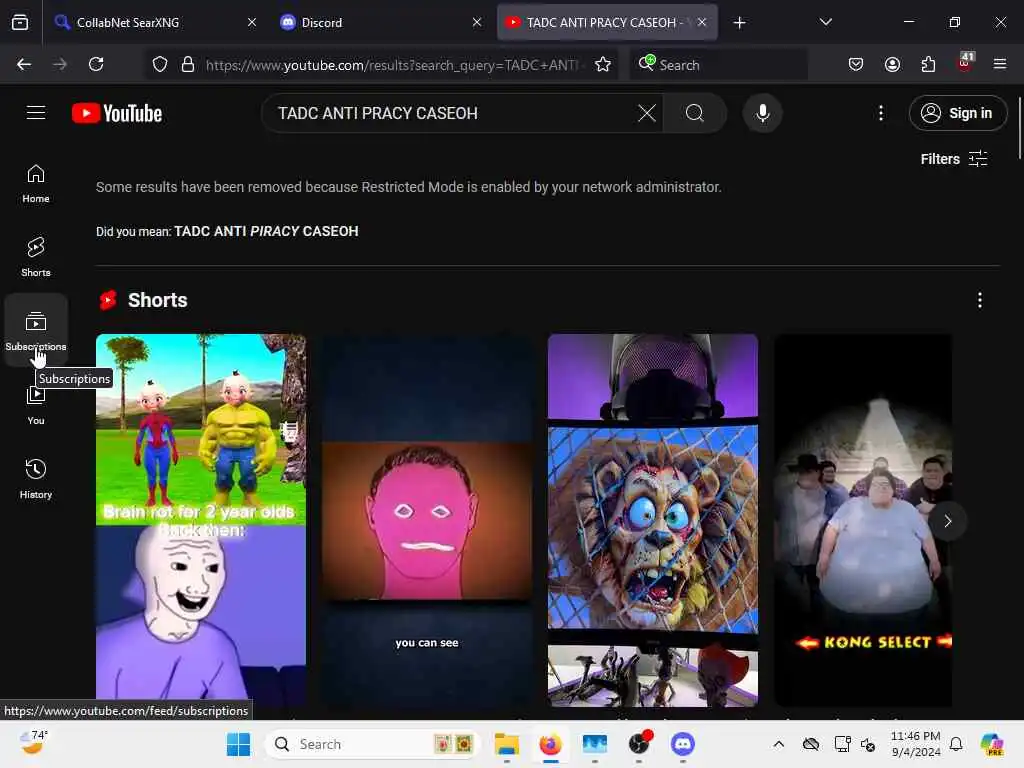Close the Discord browser tab

[477, 22]
